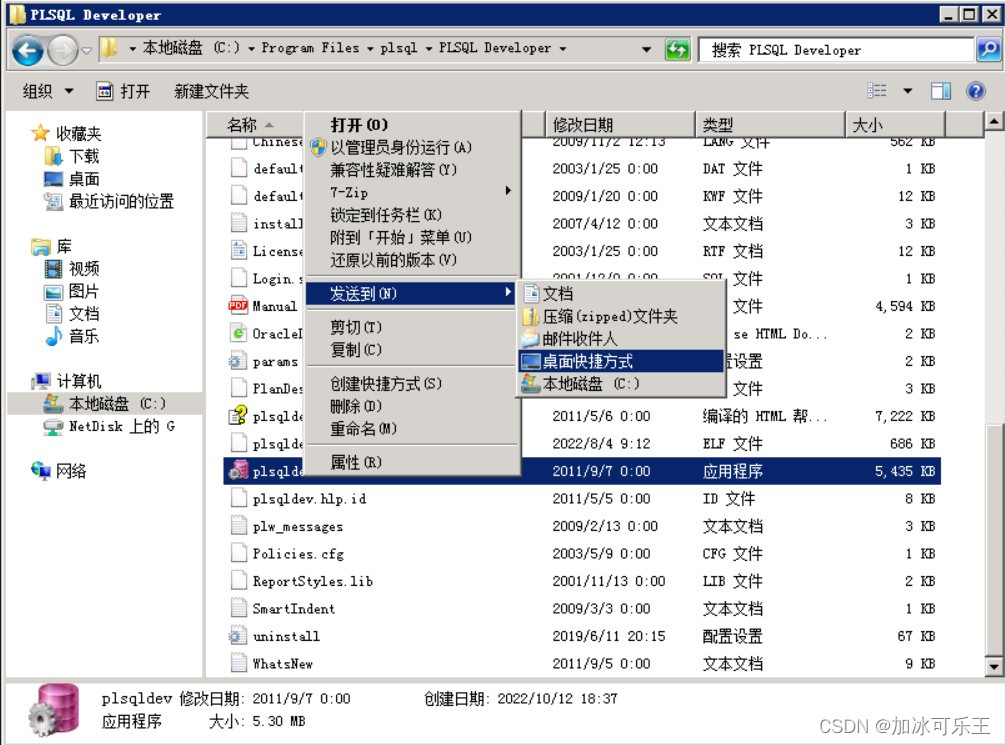Choose 复制(C) from context menu
The height and width of the screenshot is (745, 1006).
pyautogui.click(x=412, y=350)
